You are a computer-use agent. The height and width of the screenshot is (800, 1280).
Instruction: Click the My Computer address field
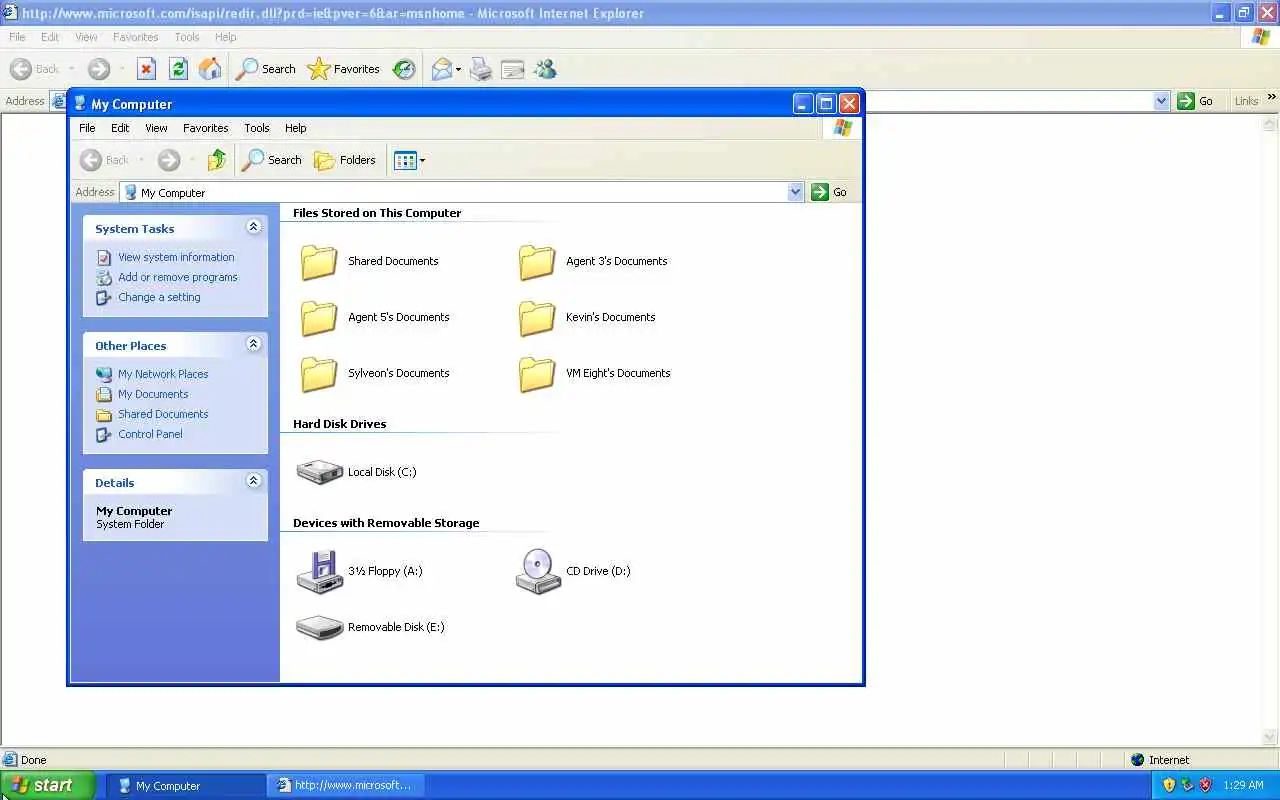(461, 192)
